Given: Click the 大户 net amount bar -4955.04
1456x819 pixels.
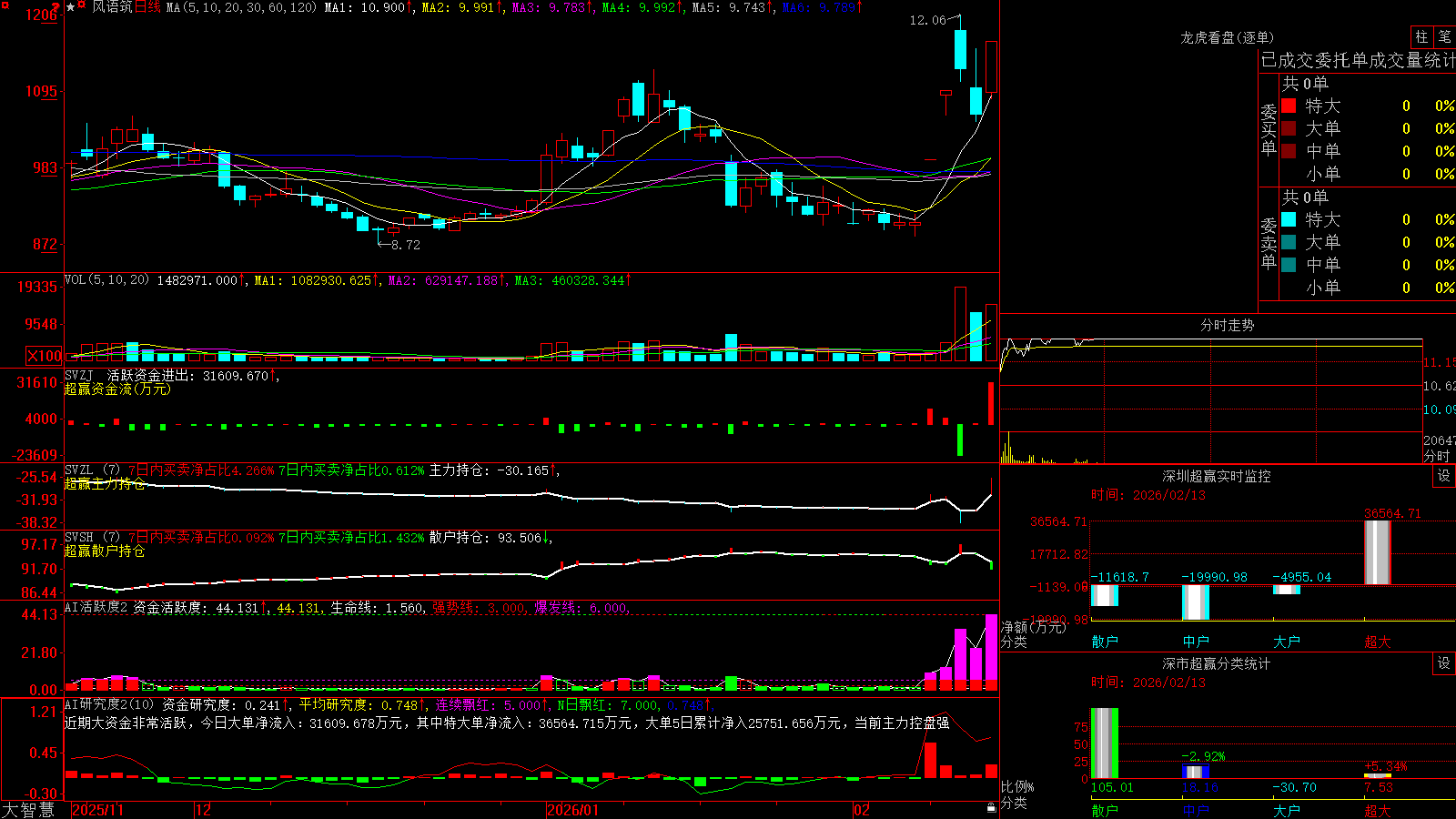Looking at the screenshot, I should [x=1287, y=590].
